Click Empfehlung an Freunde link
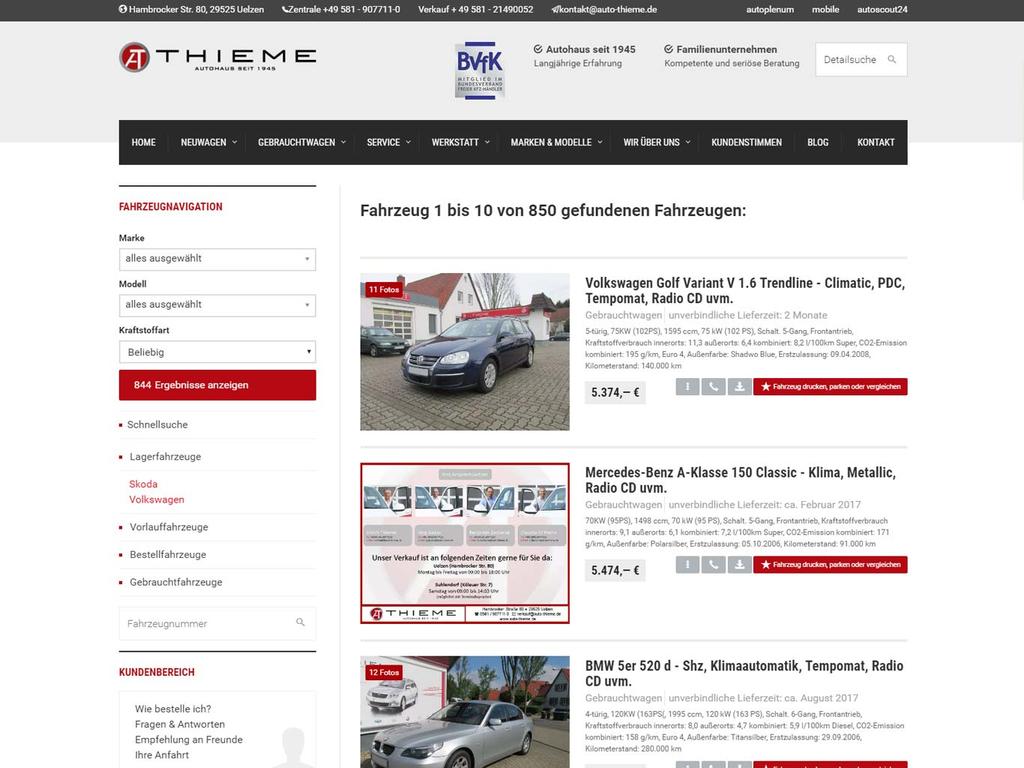Image resolution: width=1024 pixels, height=768 pixels. (x=189, y=739)
